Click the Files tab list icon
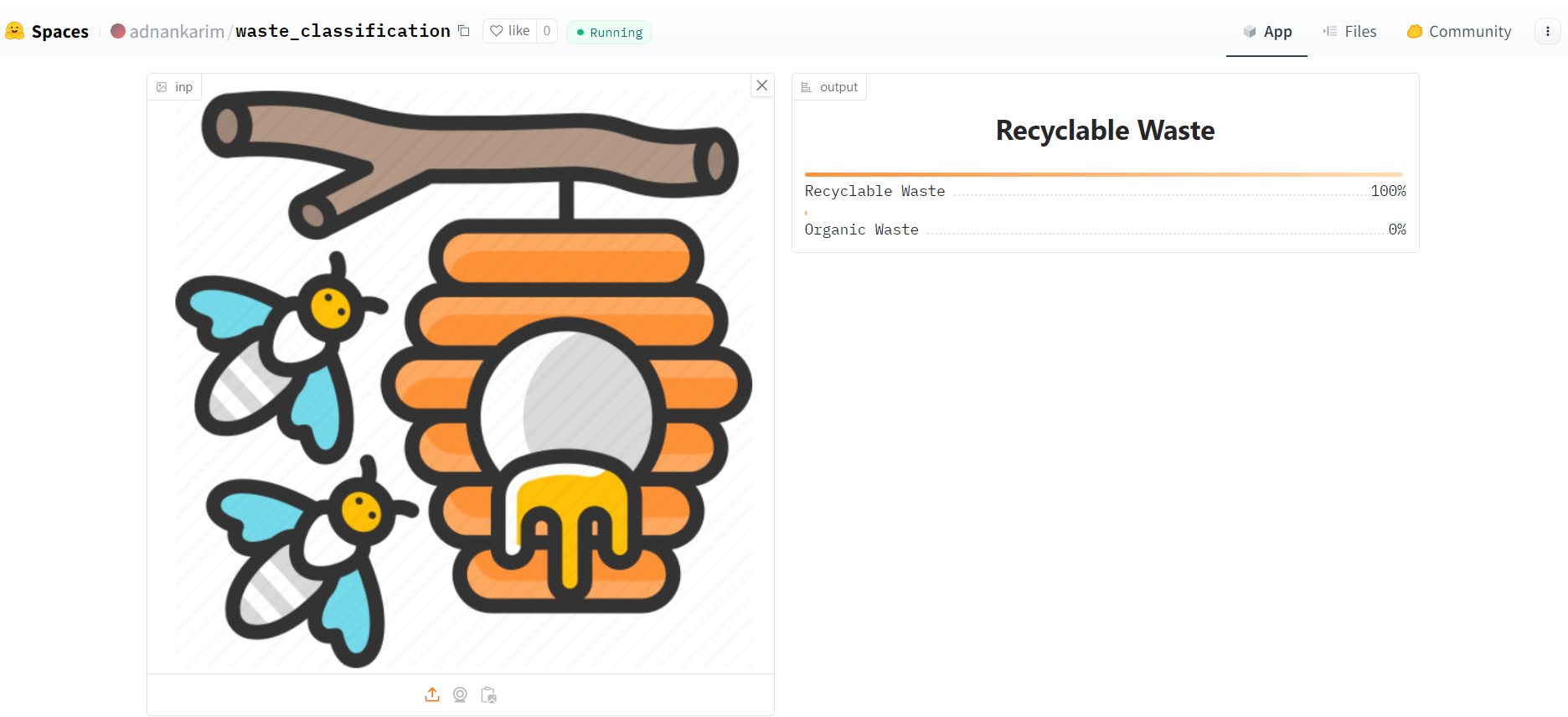1568x717 pixels. [1330, 31]
